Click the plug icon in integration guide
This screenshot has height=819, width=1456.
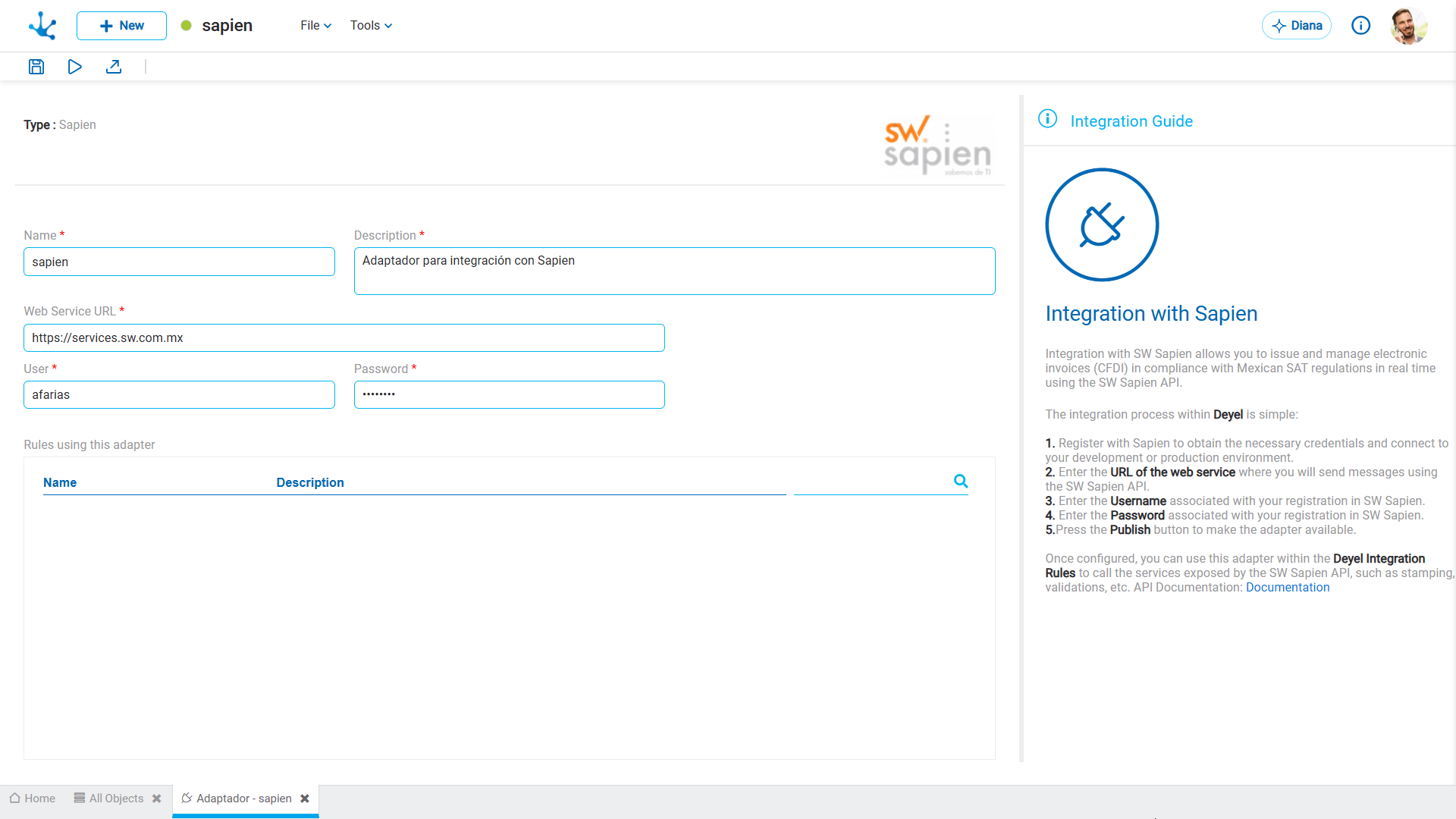coord(1102,224)
